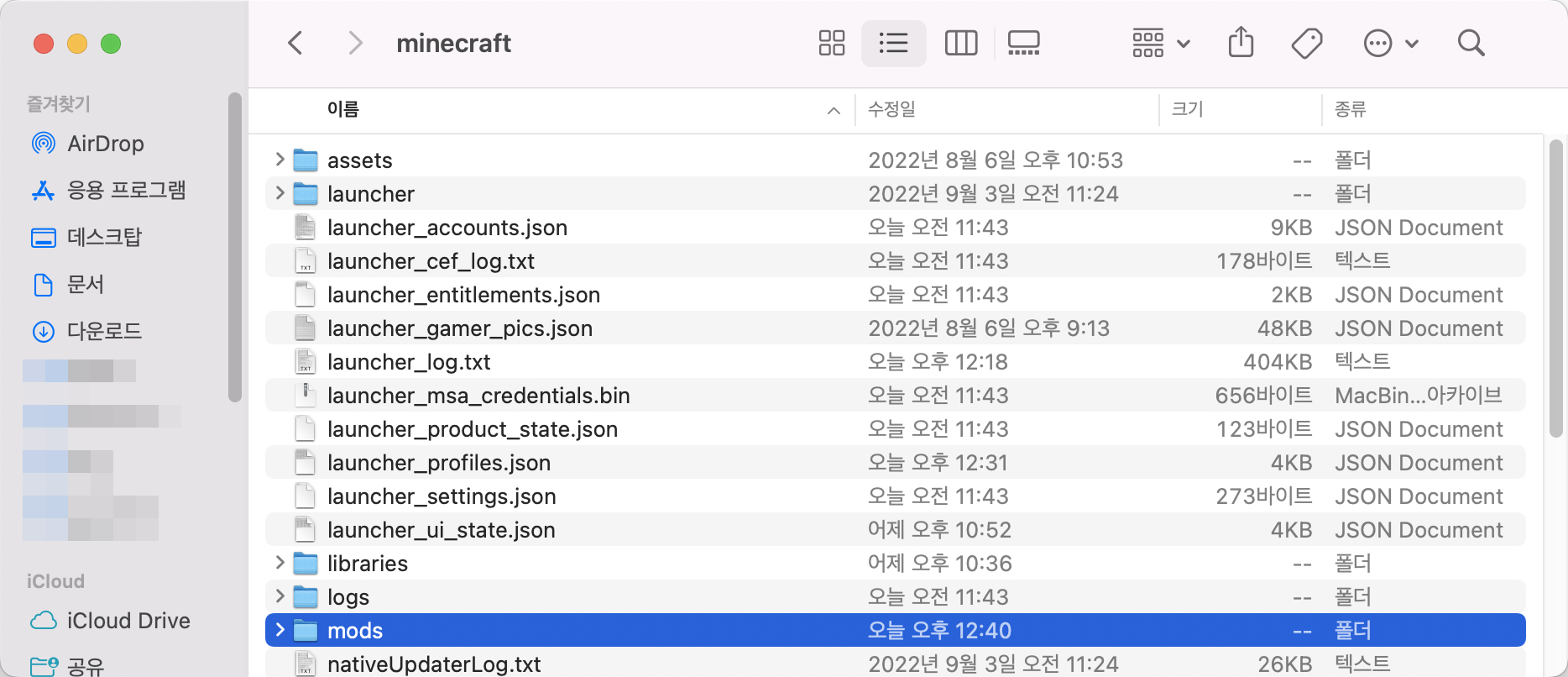Click the mods date 오늘 오후 12:40
This screenshot has height=677, width=1568.
(x=939, y=631)
